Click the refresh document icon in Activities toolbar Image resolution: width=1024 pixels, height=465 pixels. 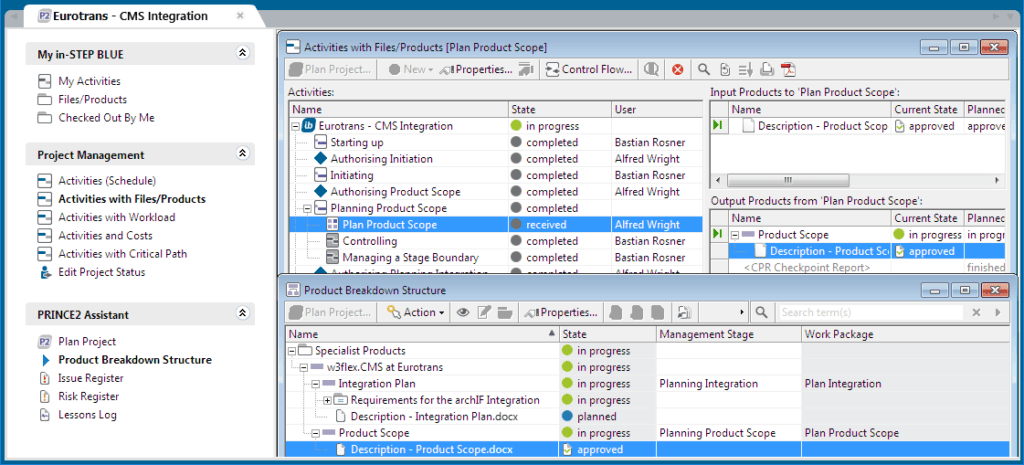724,69
